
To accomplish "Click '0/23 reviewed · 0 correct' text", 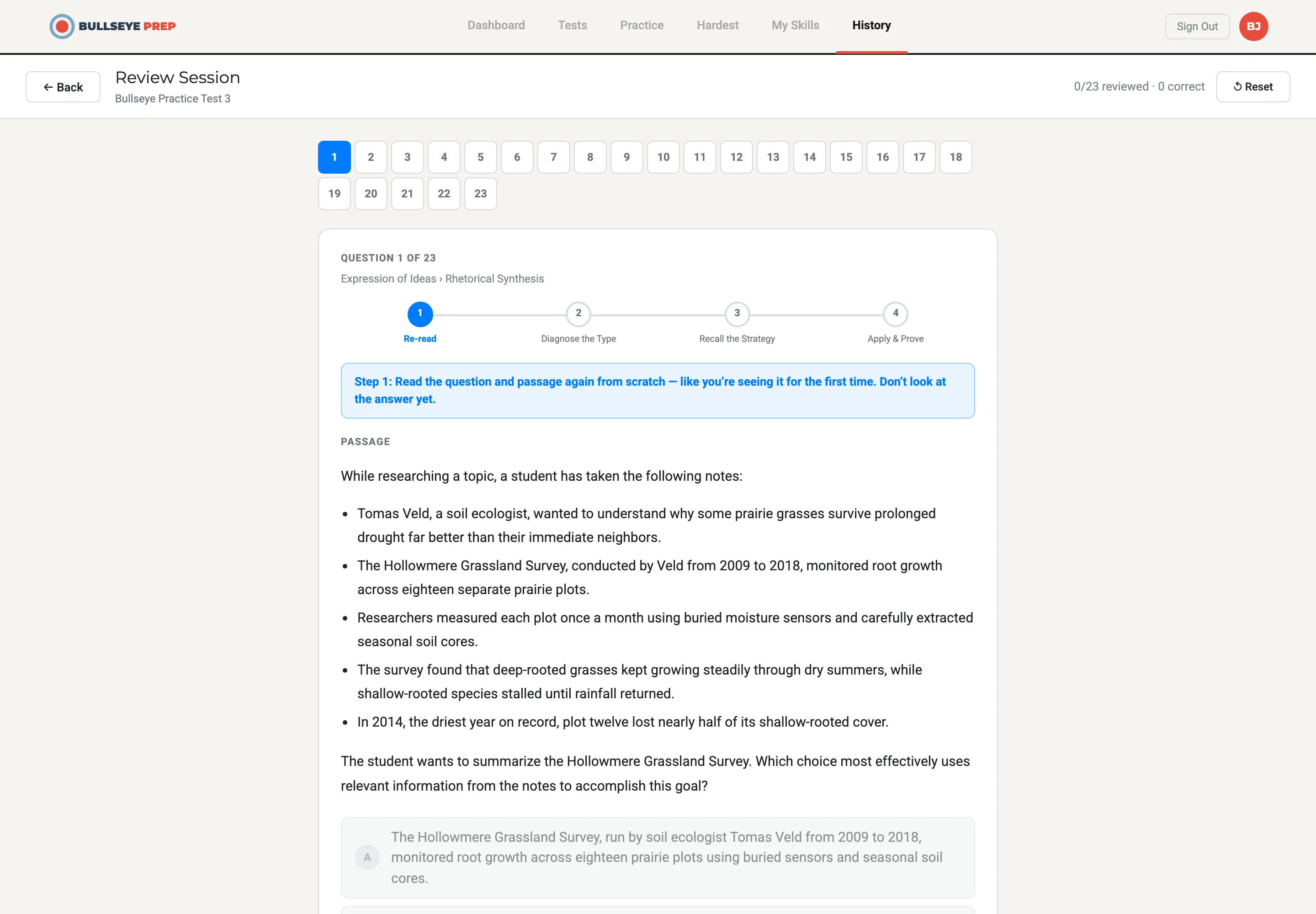I will [x=1139, y=86].
